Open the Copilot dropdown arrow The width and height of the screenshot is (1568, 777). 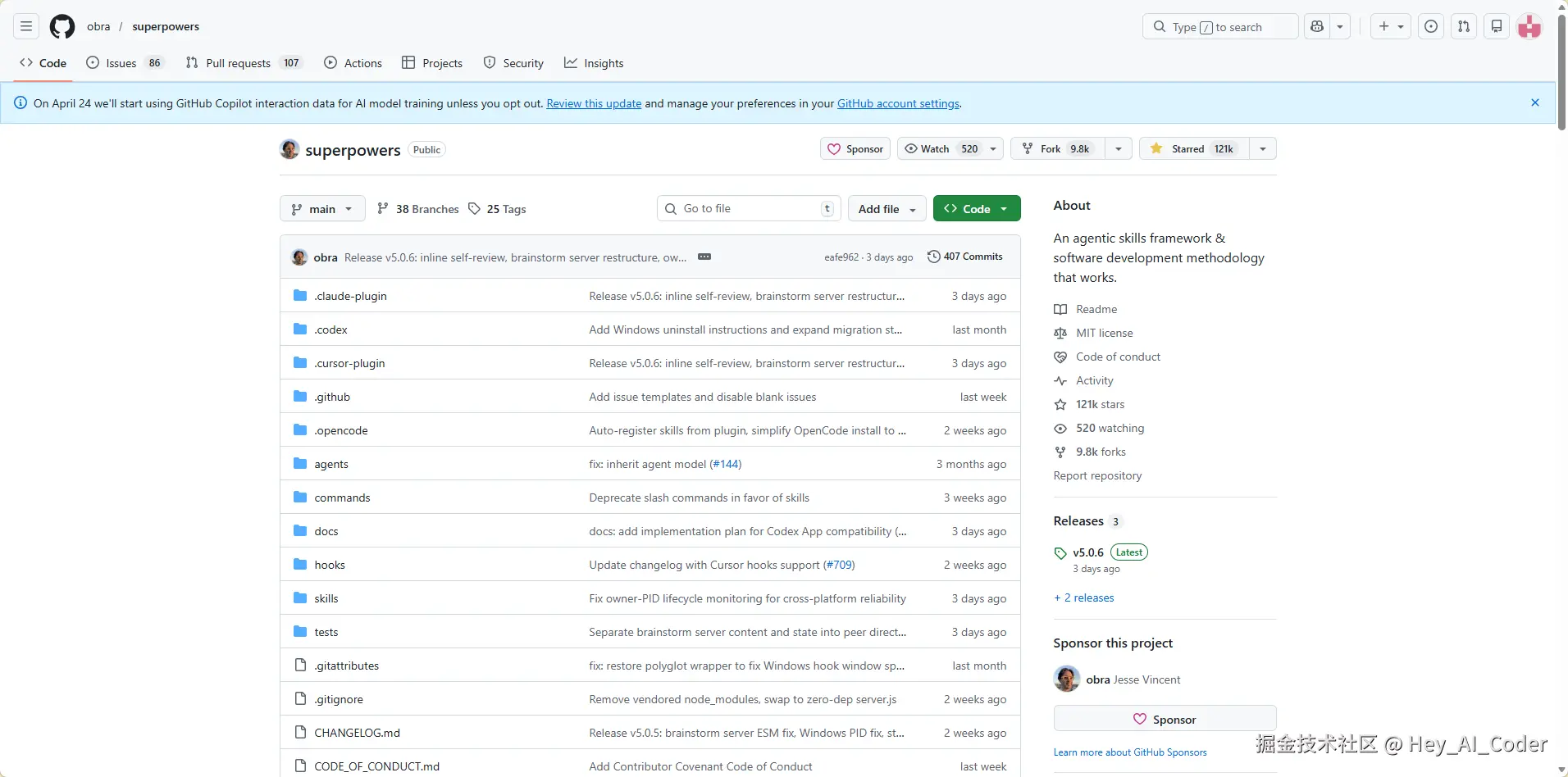pos(1340,27)
